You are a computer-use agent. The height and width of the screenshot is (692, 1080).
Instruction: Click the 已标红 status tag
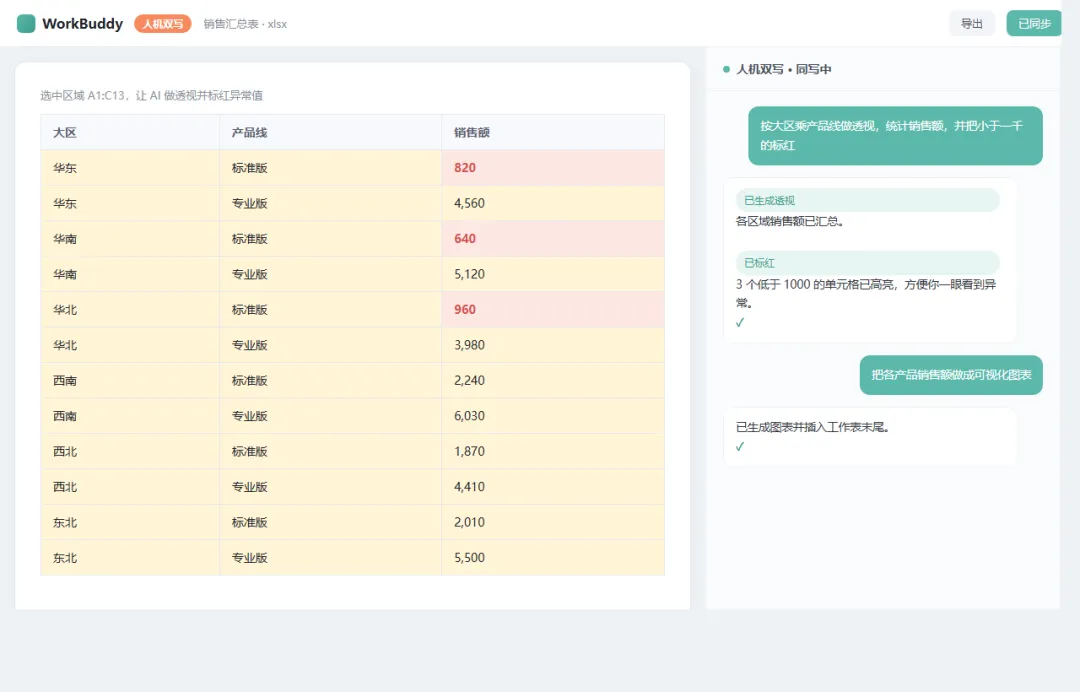click(x=867, y=263)
